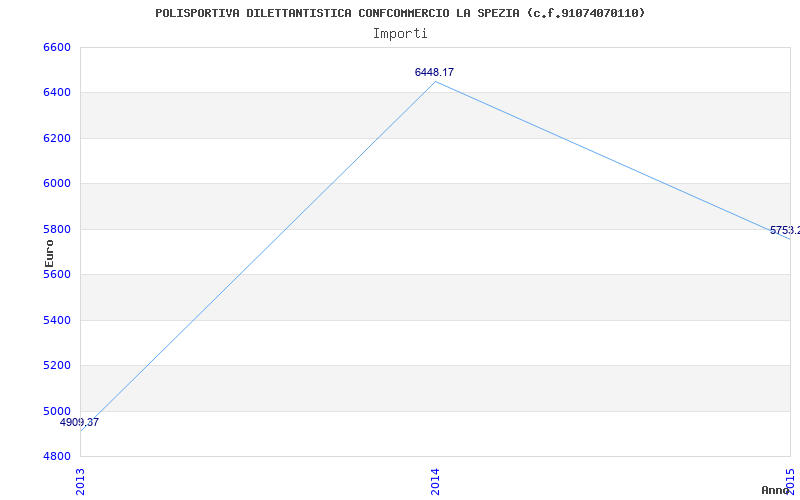Click the 2014 x-axis year label
Image resolution: width=800 pixels, height=500 pixels.
[435, 481]
